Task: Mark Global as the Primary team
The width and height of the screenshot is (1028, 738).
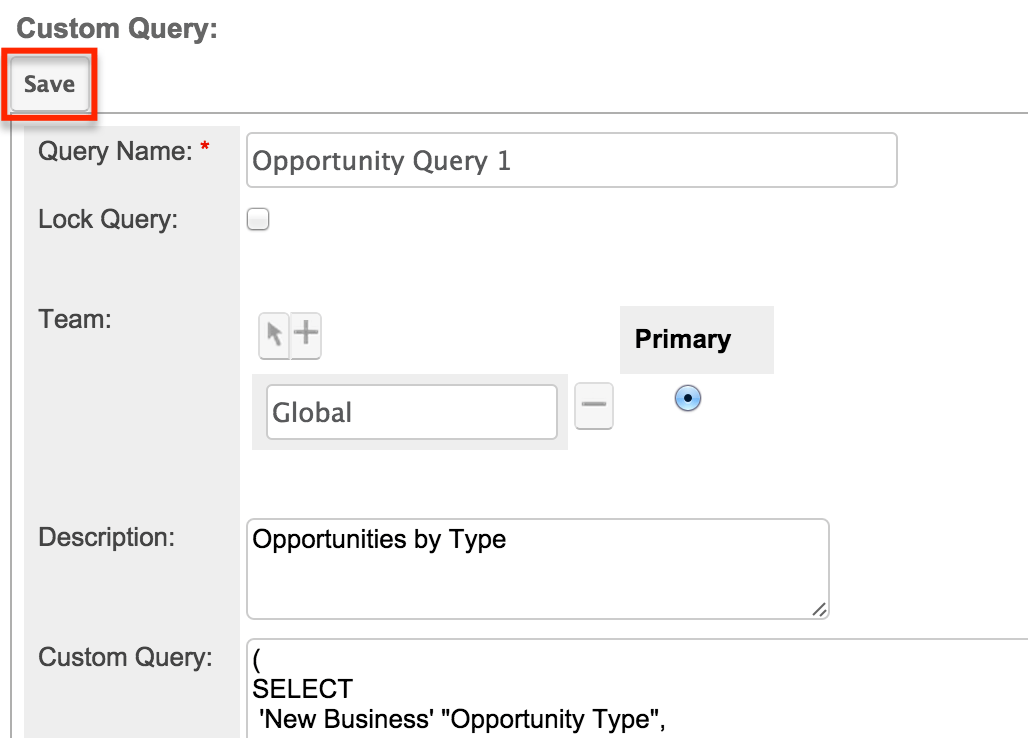Action: pos(687,397)
